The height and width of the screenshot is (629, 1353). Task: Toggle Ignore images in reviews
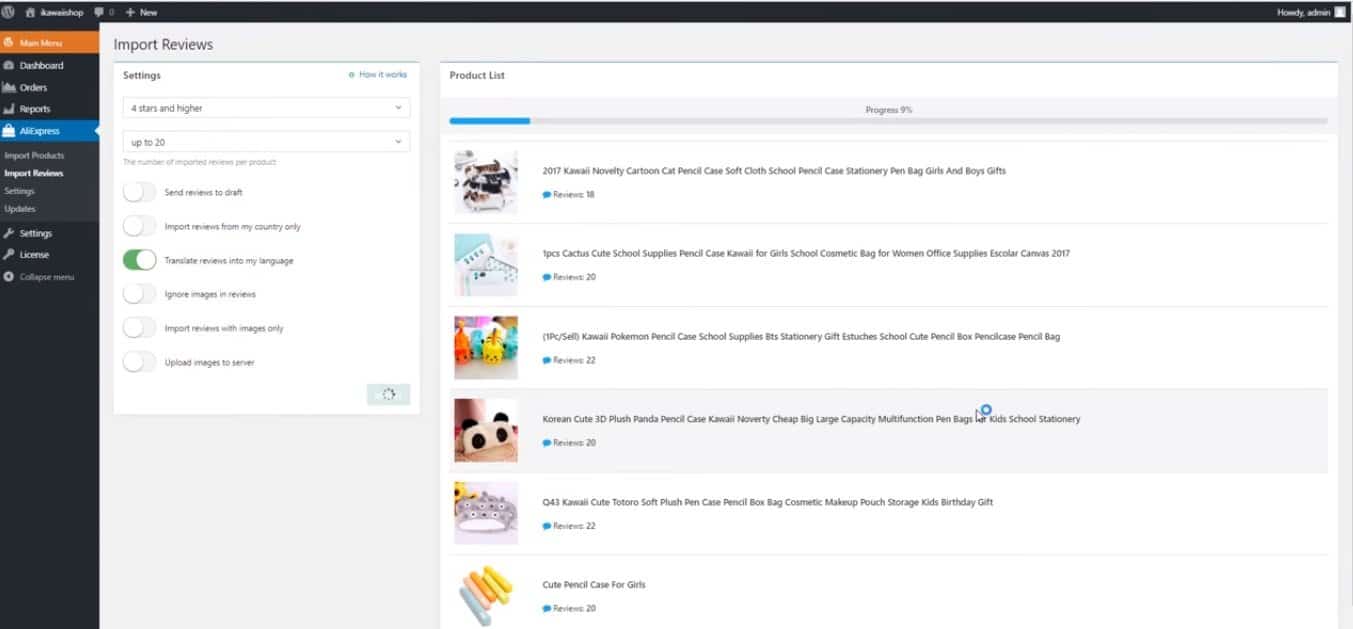point(140,294)
